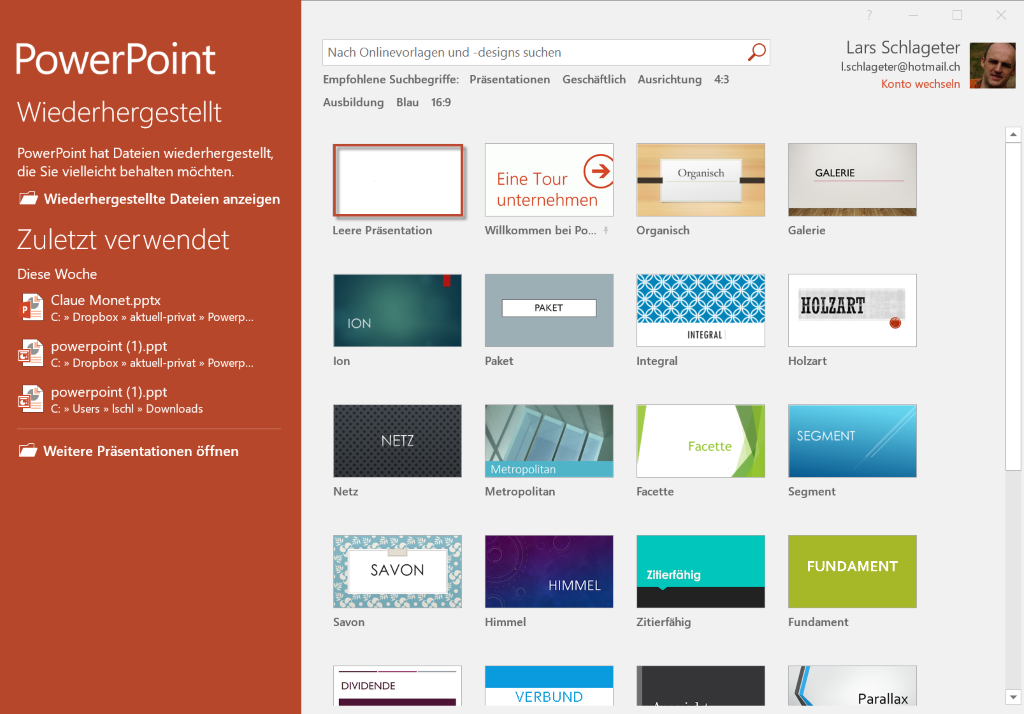Click the scrollbar up arrow
1024x714 pixels.
pos(1012,135)
